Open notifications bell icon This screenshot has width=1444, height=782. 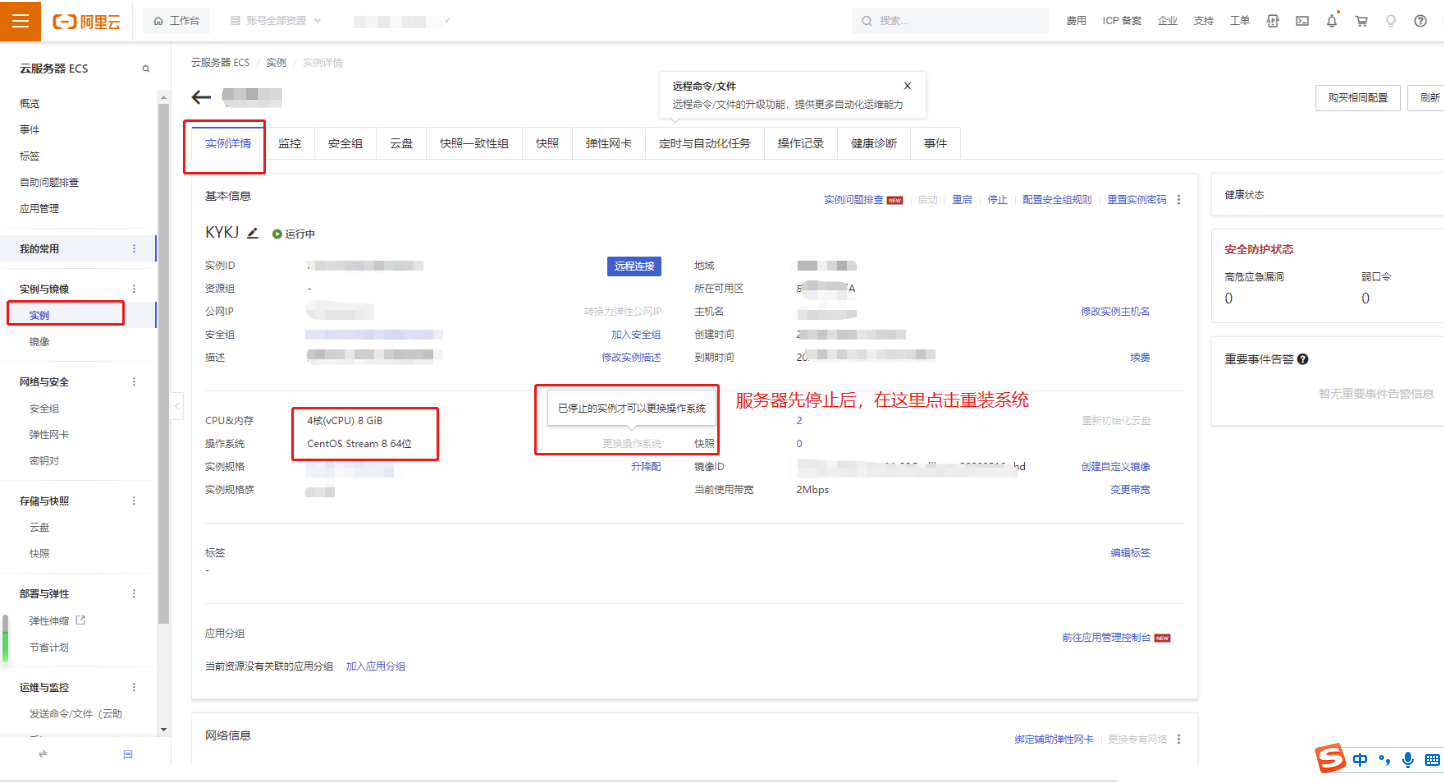pos(1332,21)
